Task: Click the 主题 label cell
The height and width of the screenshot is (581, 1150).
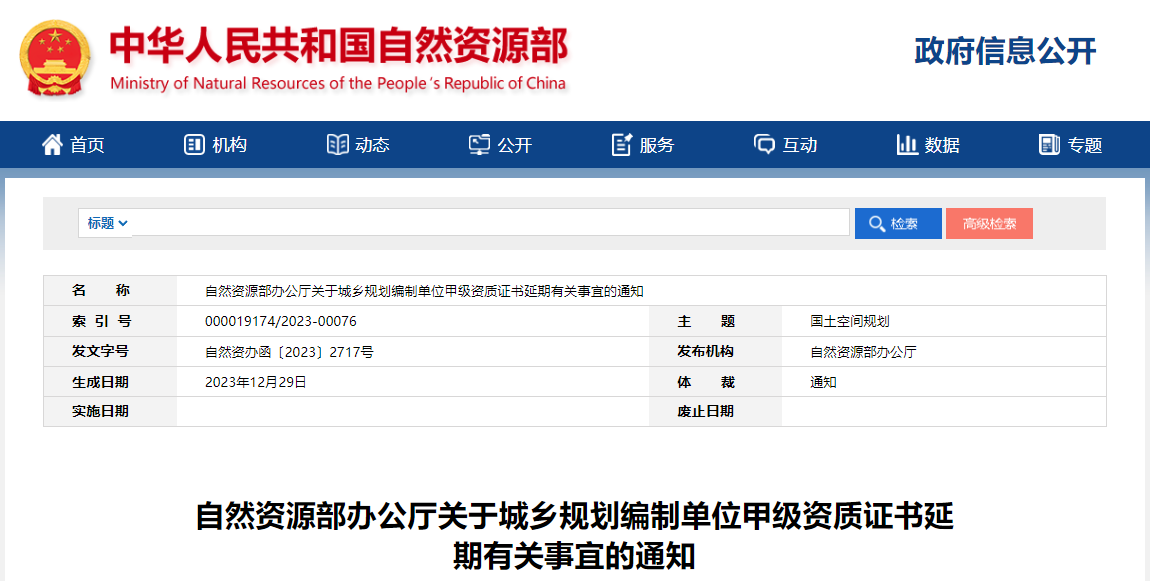Action: [x=716, y=321]
